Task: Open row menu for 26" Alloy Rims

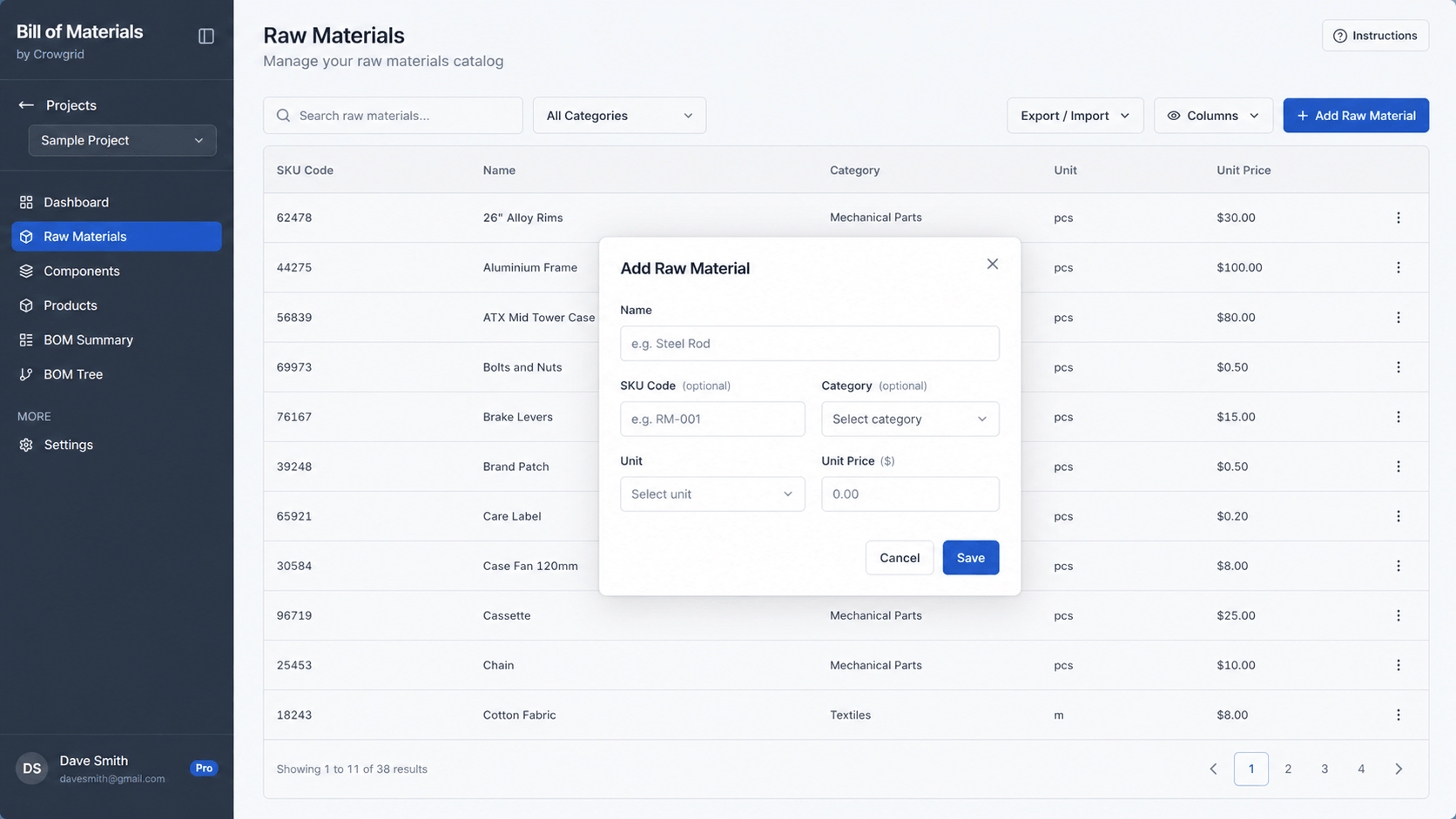Action: click(1399, 218)
